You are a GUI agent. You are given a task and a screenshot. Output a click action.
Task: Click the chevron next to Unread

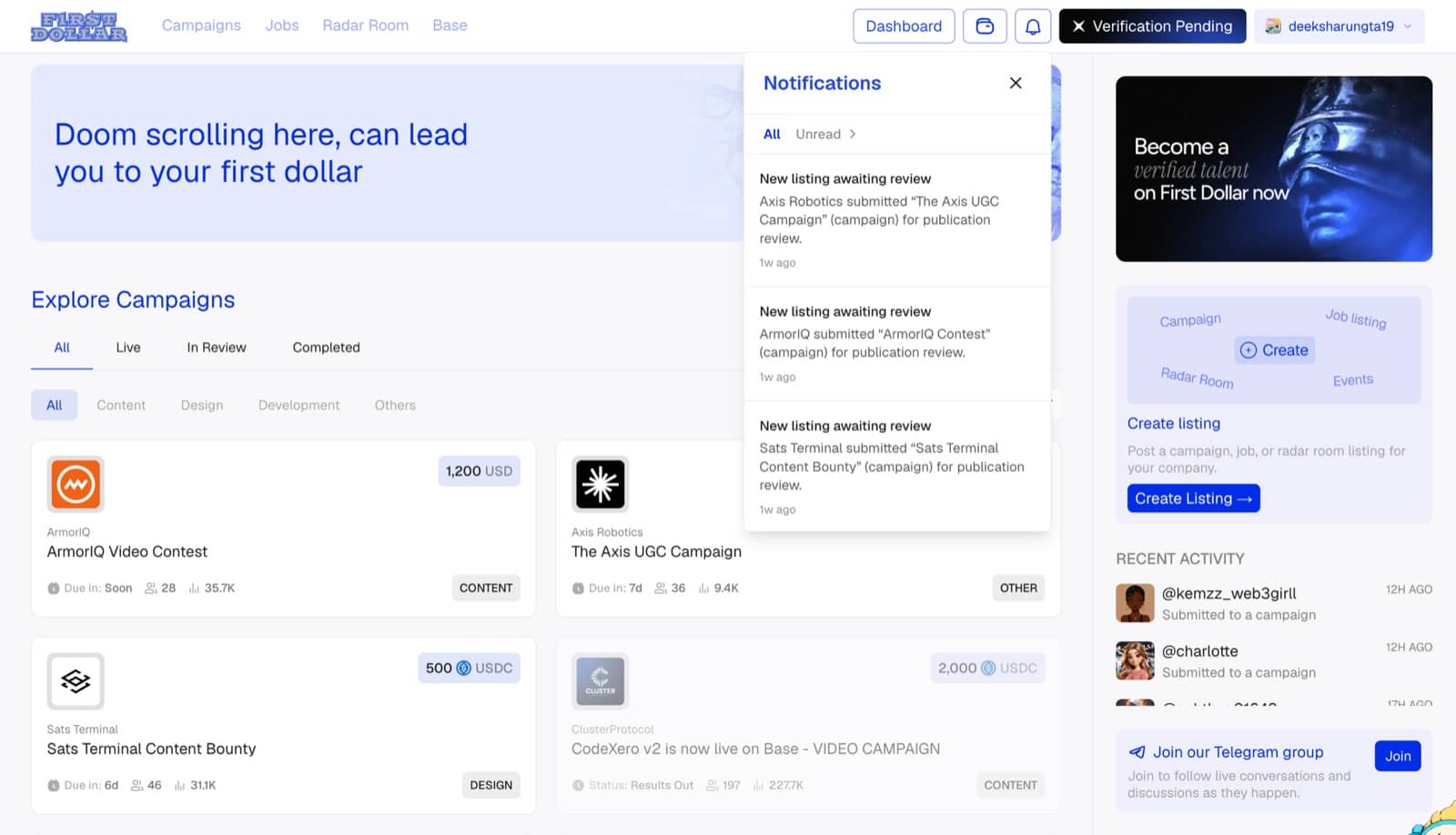click(853, 134)
